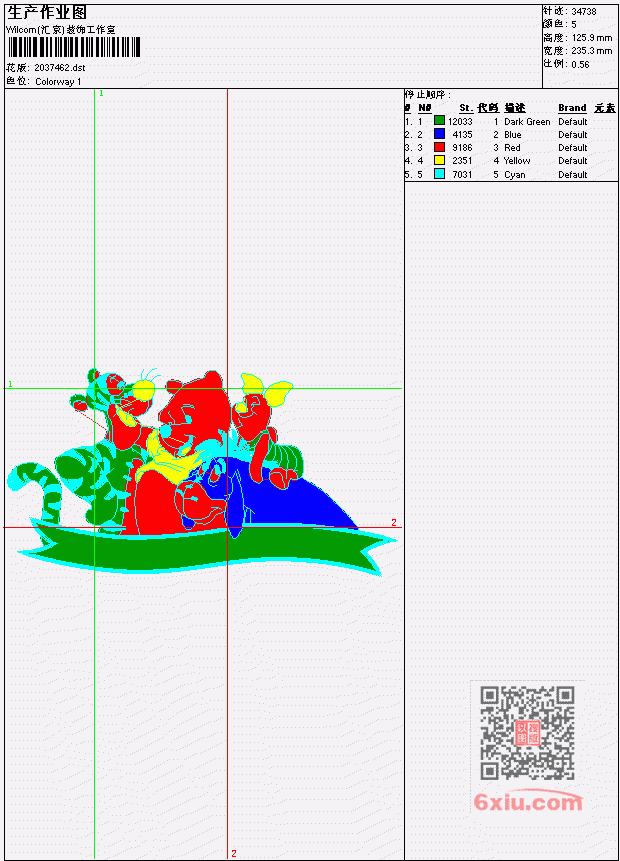
Task: Click the St. column header
Action: tap(466, 108)
